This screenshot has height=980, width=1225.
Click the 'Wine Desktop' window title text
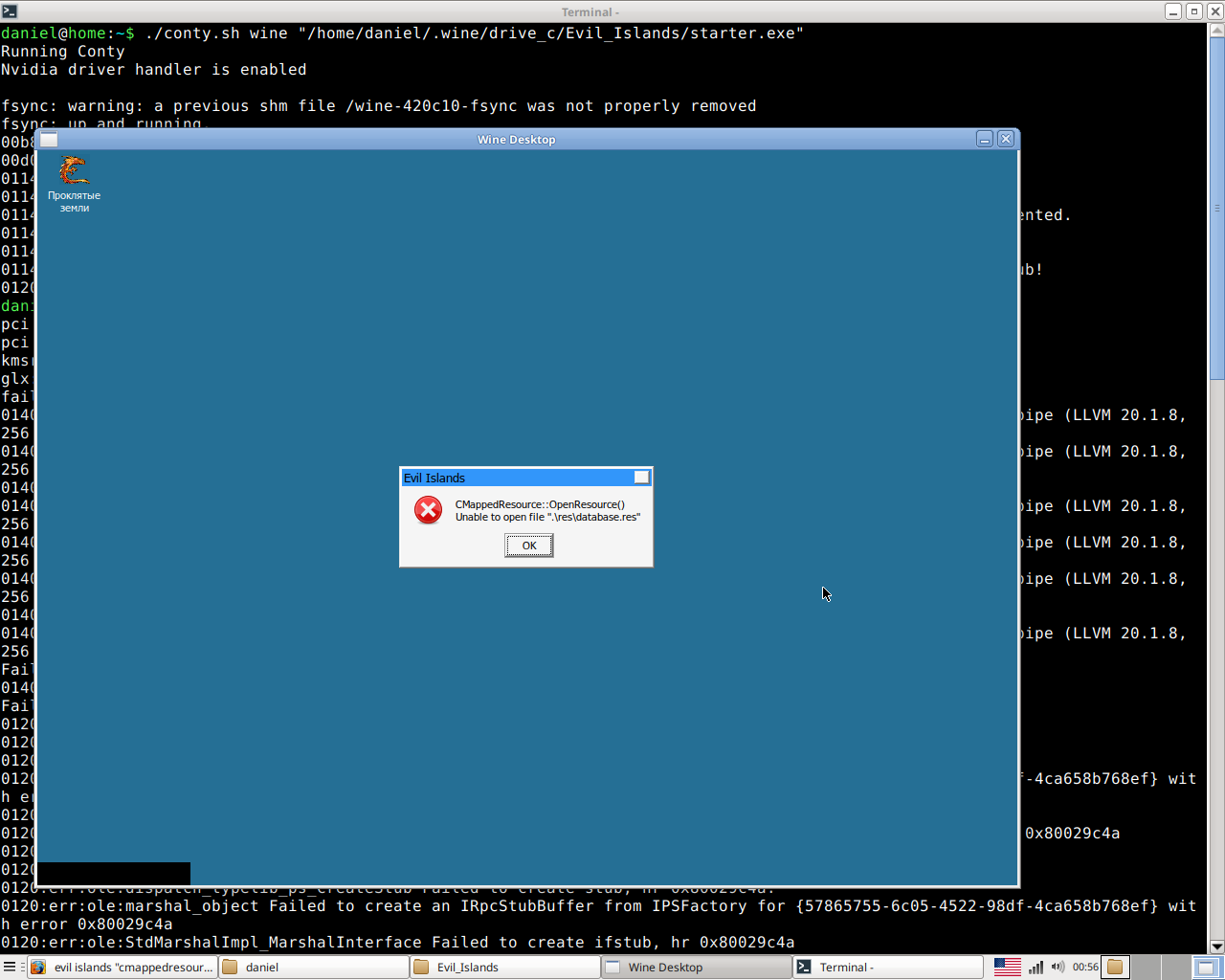pos(517,140)
